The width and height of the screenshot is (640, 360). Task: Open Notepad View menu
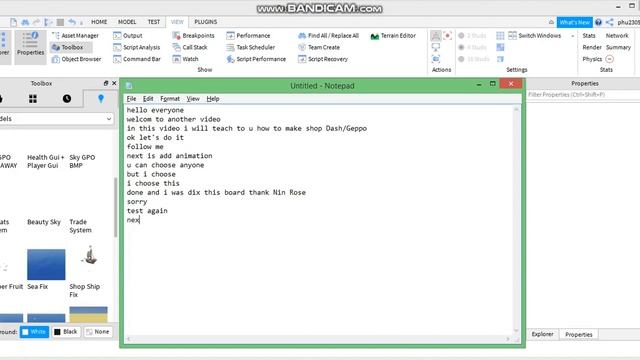(x=193, y=99)
